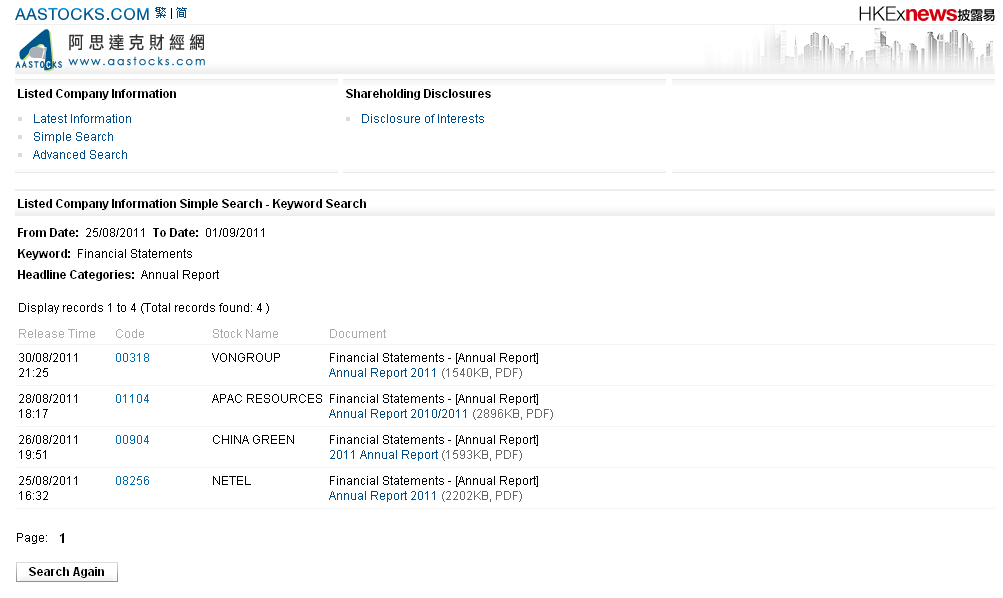The image size is (1003, 598).
Task: Click page number 1
Action: (x=62, y=539)
